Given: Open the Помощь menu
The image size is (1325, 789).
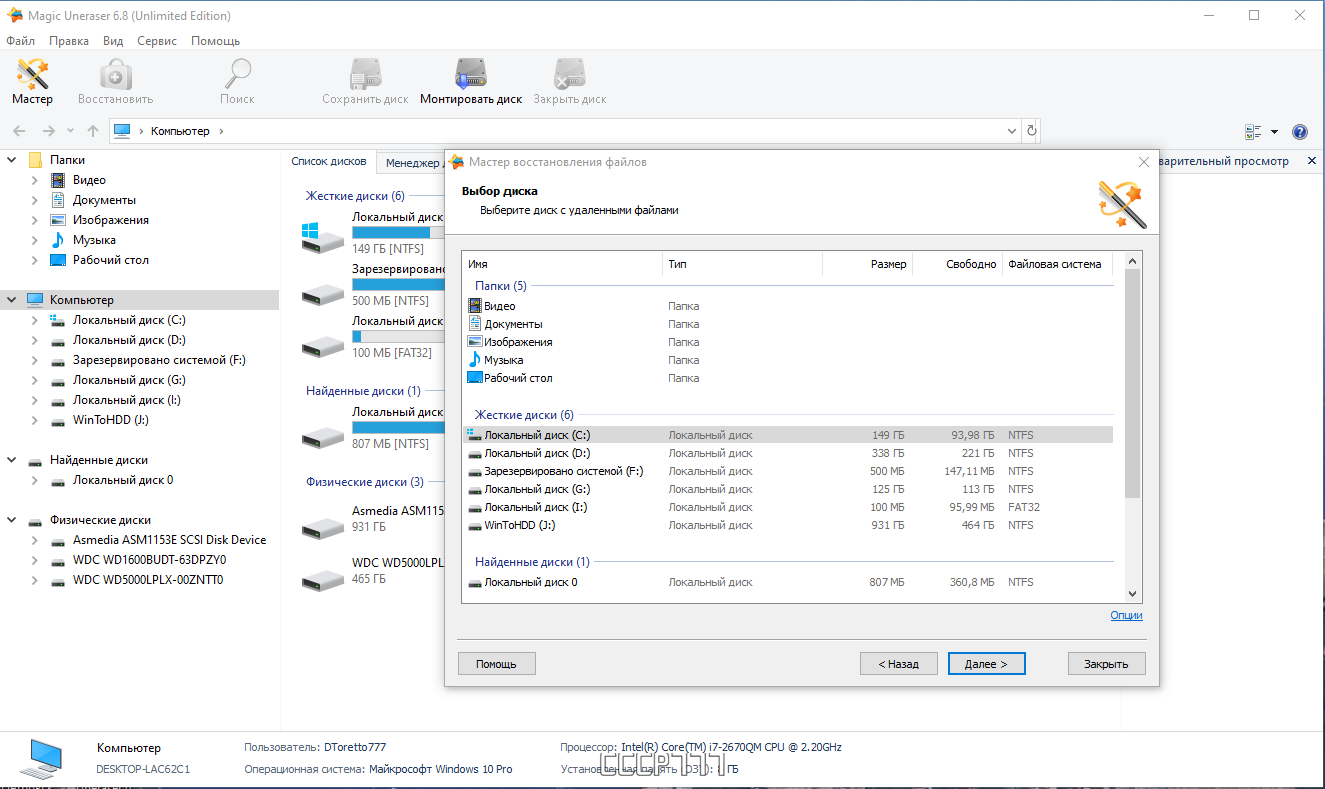Looking at the screenshot, I should pos(215,41).
